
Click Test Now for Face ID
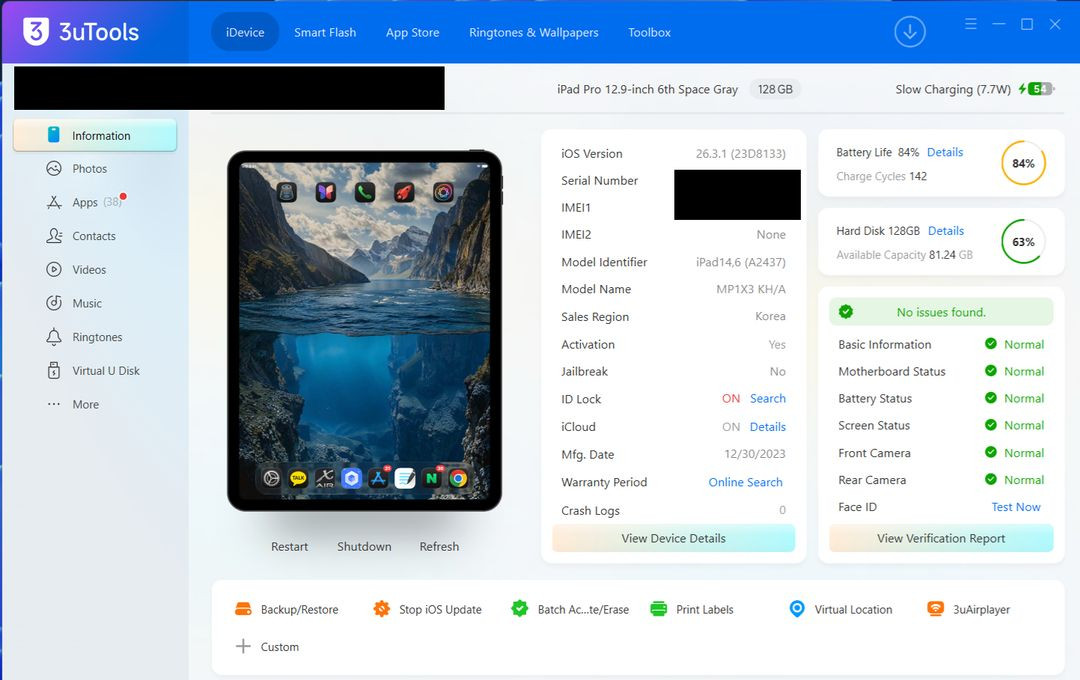tap(1015, 507)
